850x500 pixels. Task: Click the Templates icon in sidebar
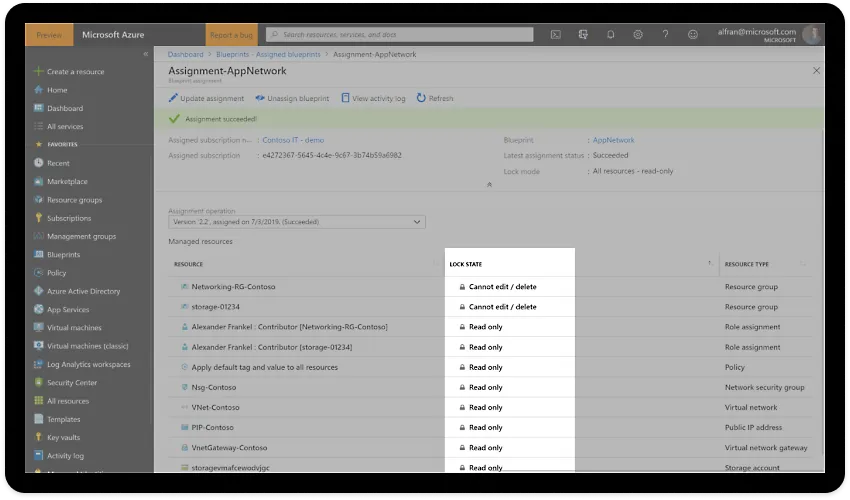pos(38,419)
